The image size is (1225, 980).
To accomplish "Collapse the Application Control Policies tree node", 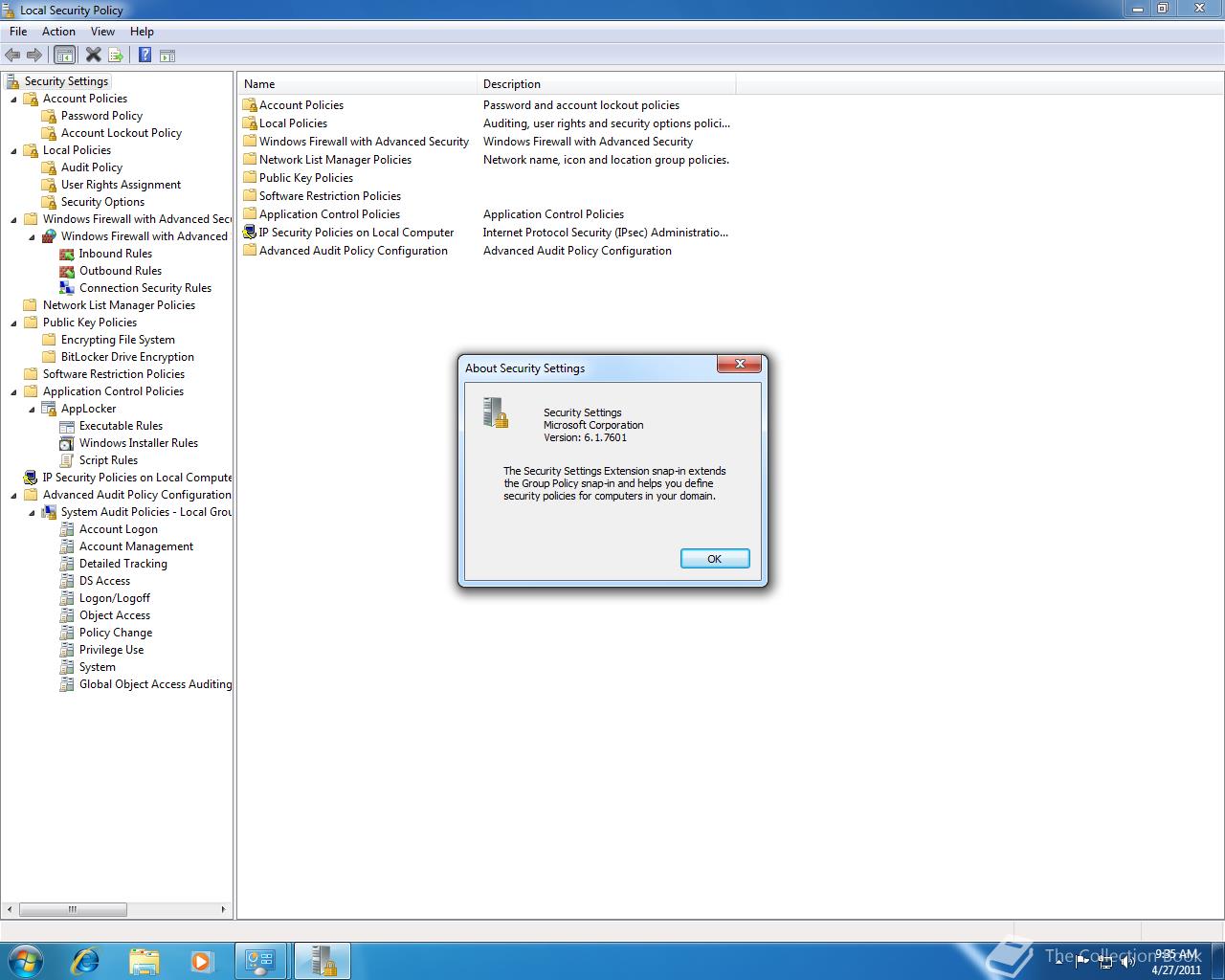I will pyautogui.click(x=13, y=392).
